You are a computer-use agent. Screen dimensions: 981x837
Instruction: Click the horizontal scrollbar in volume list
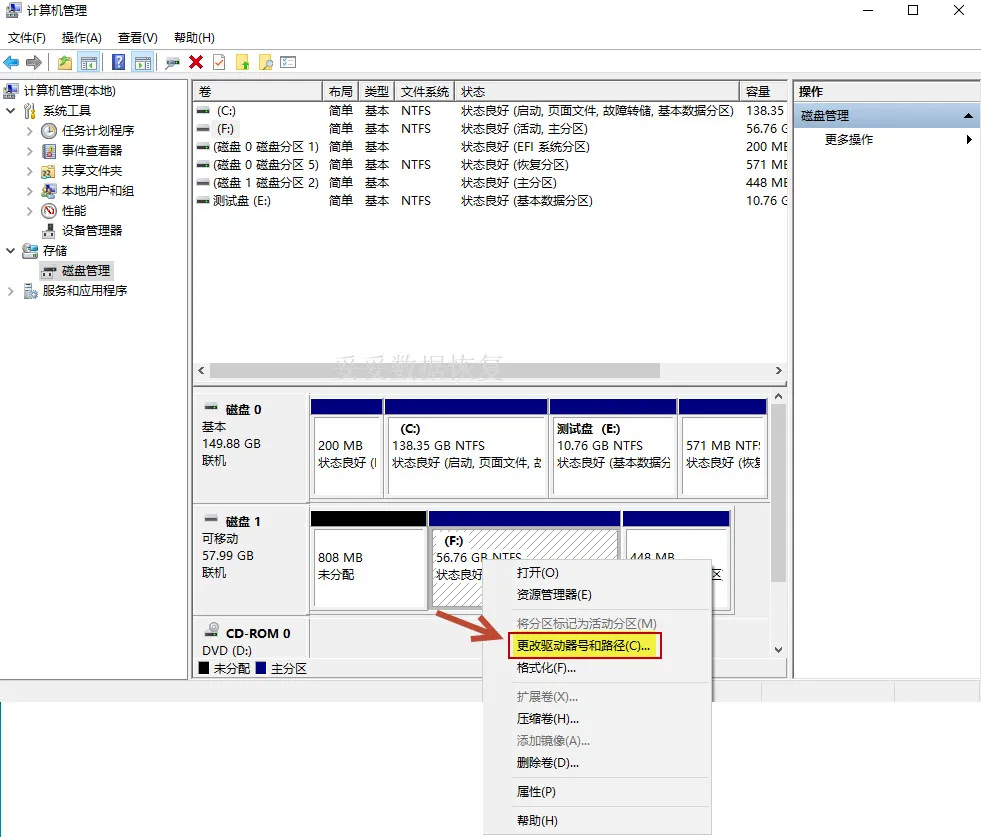click(x=435, y=370)
